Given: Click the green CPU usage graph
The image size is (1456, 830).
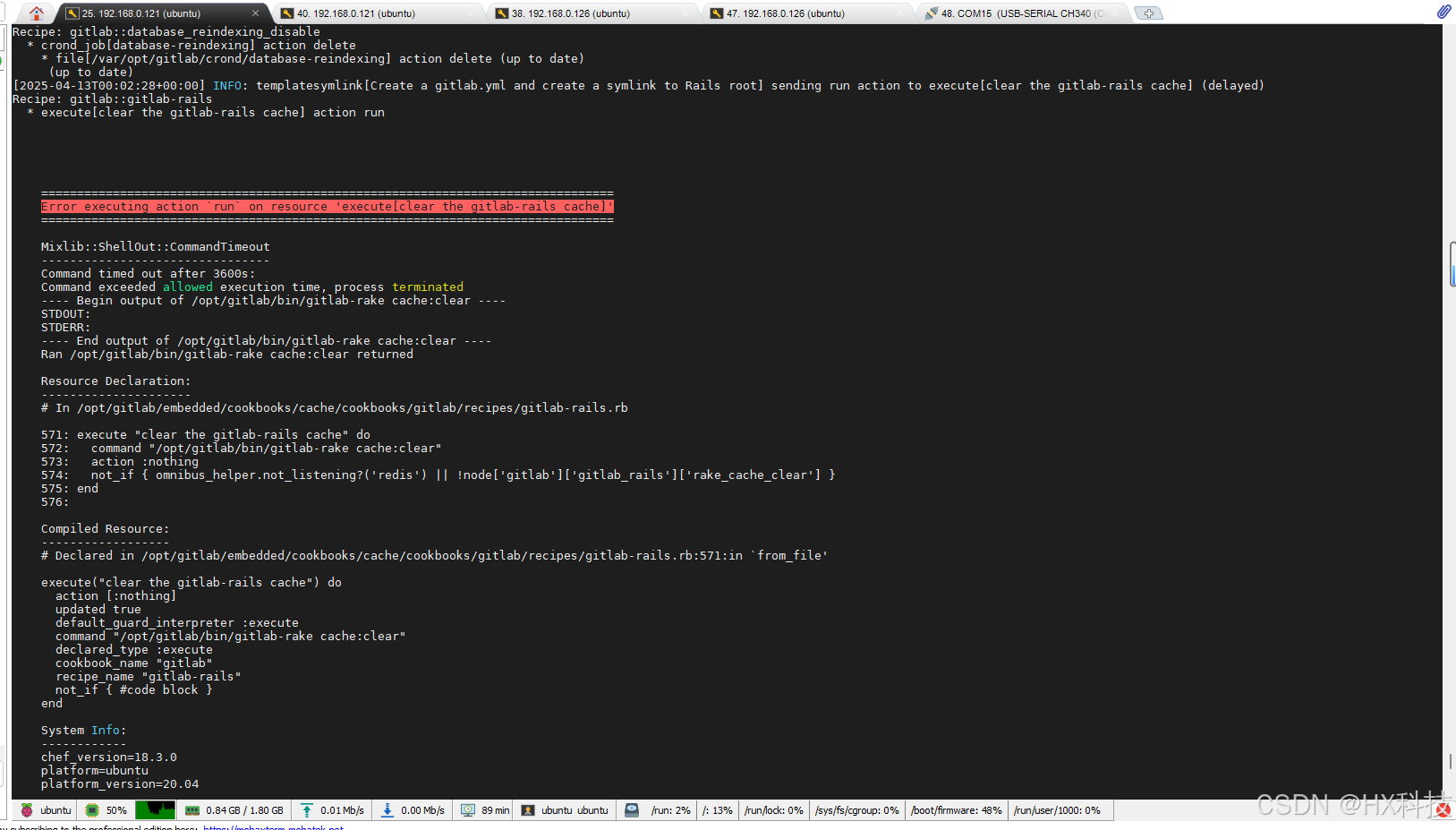Looking at the screenshot, I should pos(155,810).
